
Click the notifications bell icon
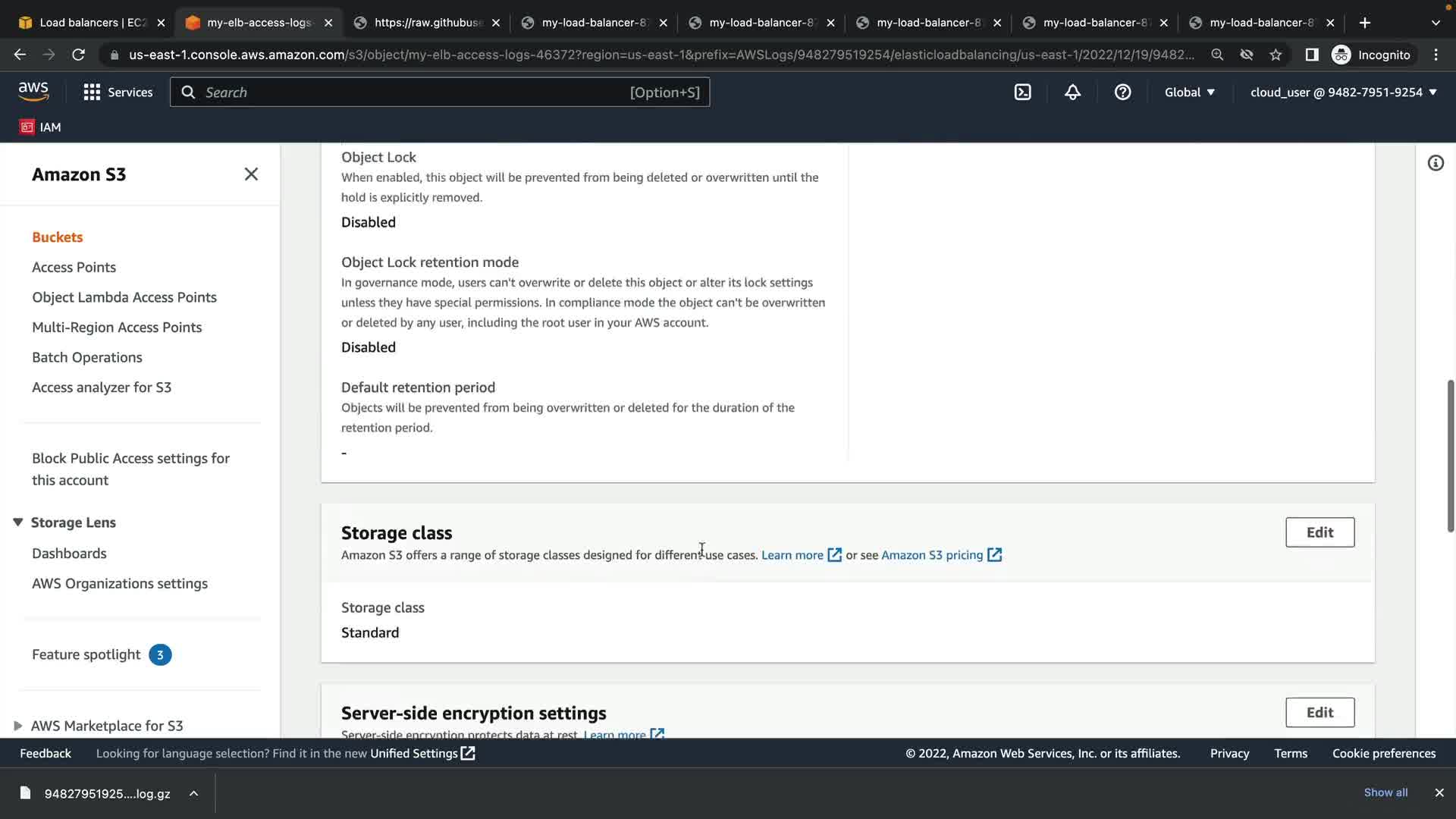[x=1072, y=93]
